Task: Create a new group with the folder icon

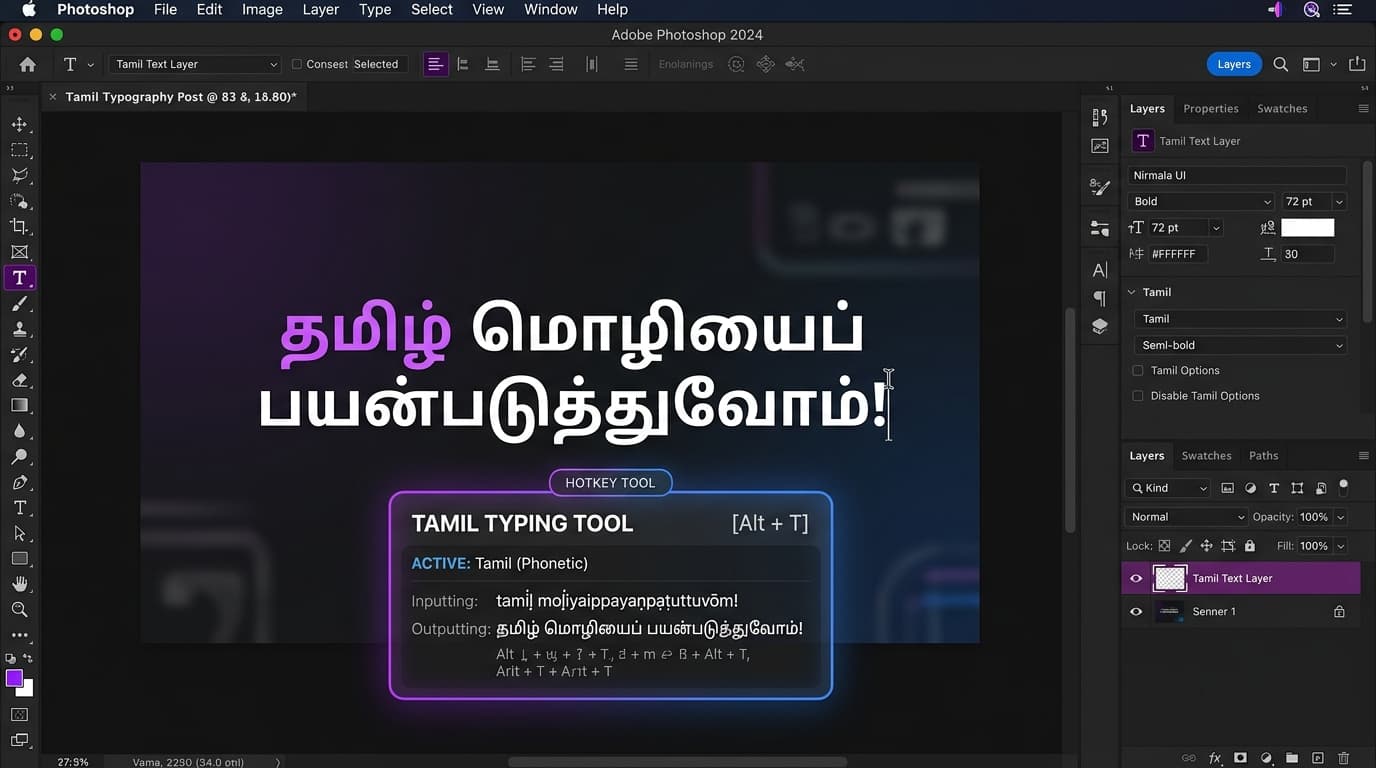Action: [1292, 758]
